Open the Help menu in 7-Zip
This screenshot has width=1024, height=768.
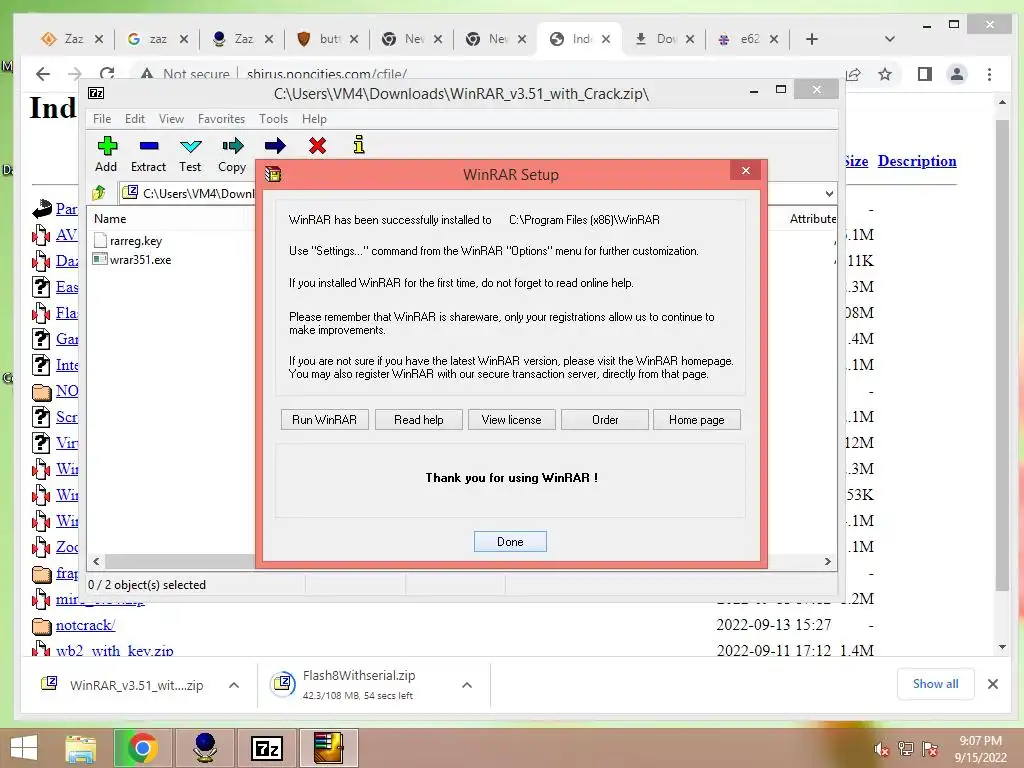pyautogui.click(x=314, y=119)
